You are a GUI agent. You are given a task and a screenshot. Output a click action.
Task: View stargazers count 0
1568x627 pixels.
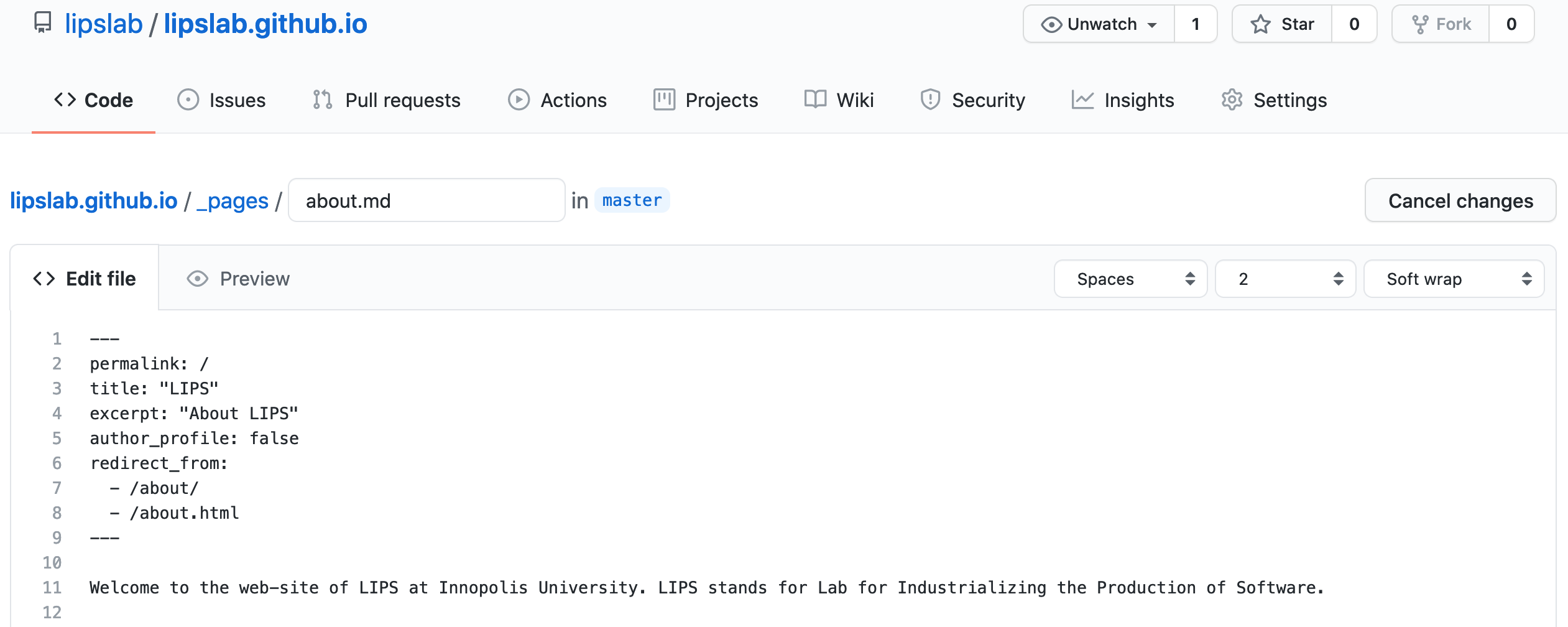(x=1354, y=24)
